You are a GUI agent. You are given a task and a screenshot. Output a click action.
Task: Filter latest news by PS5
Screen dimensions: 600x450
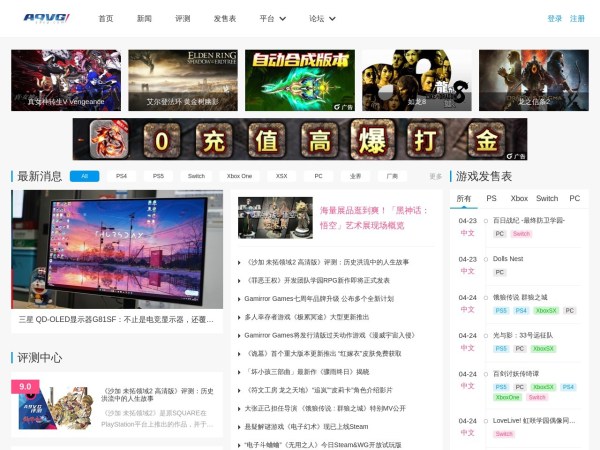click(x=158, y=176)
